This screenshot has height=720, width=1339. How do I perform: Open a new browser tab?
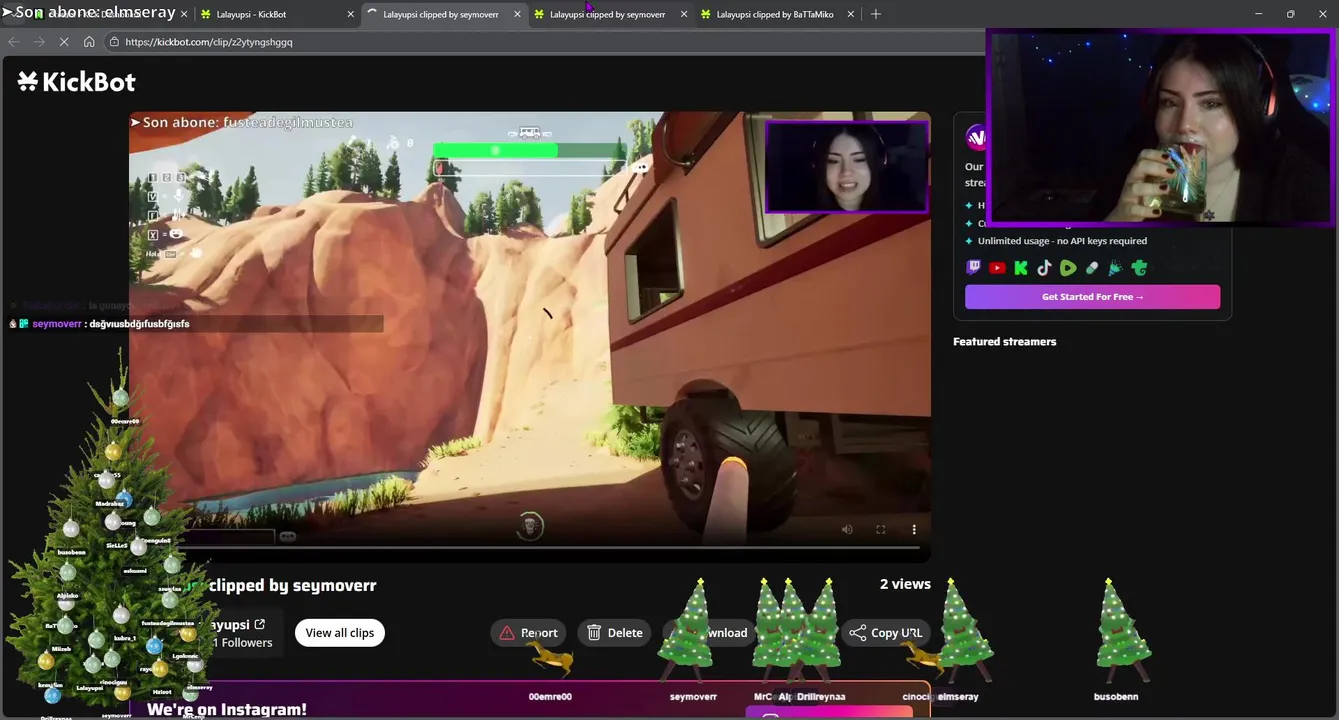[x=876, y=14]
